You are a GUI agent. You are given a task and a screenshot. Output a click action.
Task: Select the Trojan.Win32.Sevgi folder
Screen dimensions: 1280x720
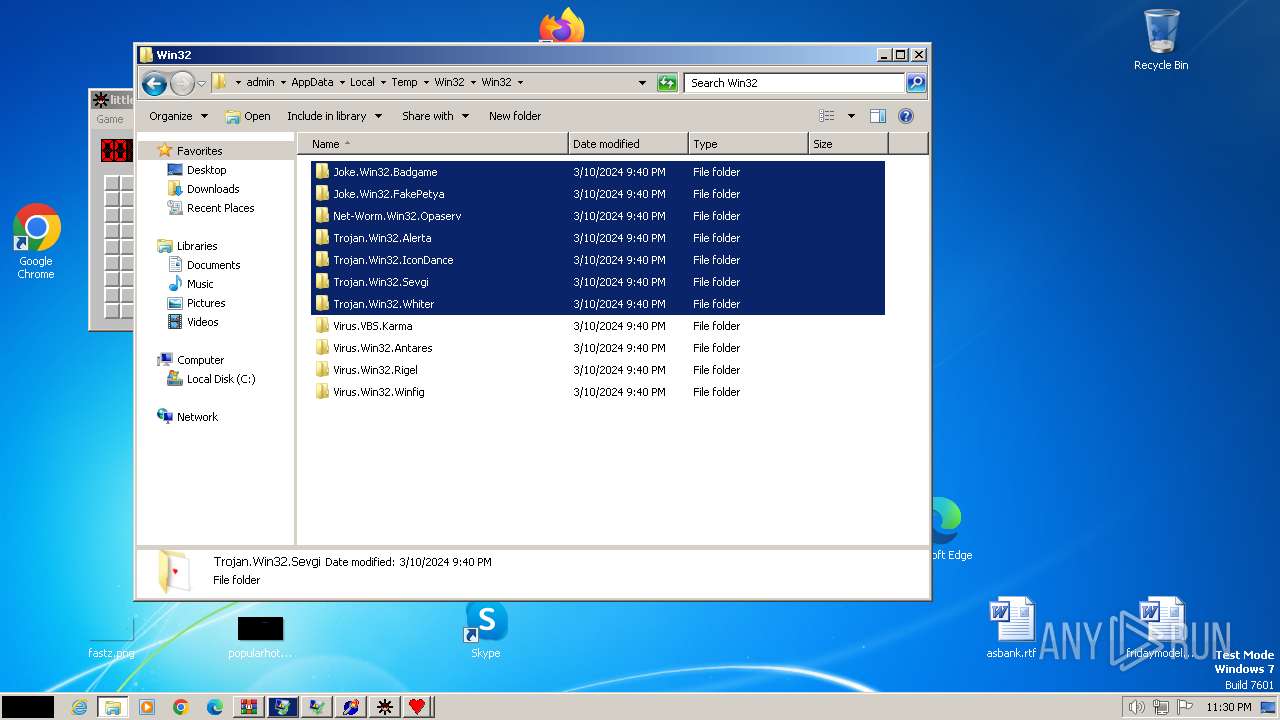pyautogui.click(x=598, y=282)
